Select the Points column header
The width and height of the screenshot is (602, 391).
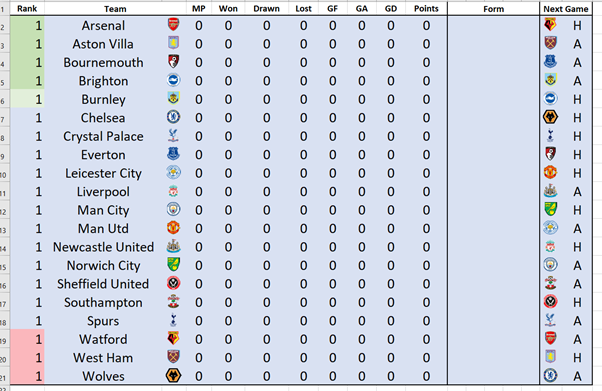click(x=426, y=8)
